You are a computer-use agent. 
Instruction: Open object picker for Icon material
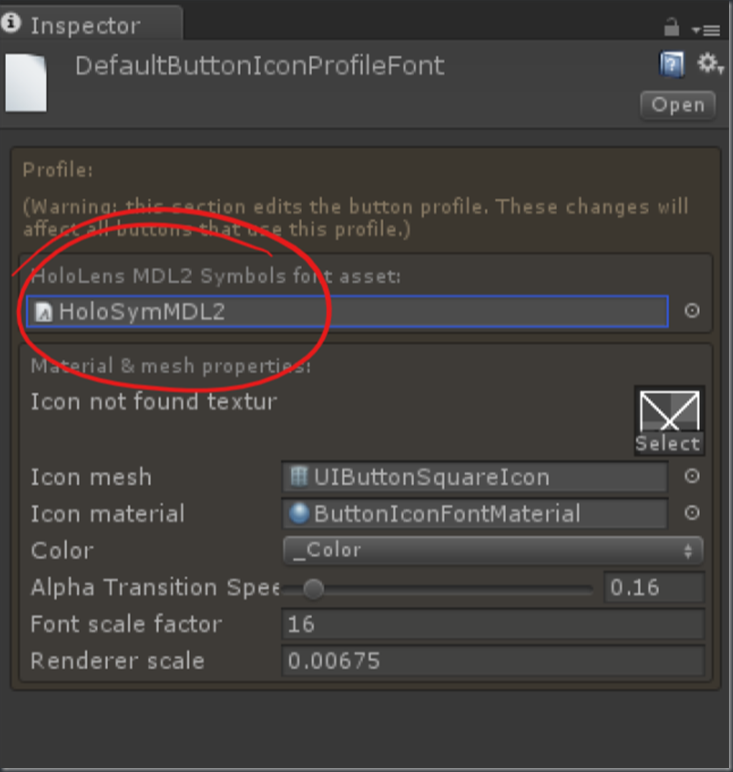coord(692,513)
